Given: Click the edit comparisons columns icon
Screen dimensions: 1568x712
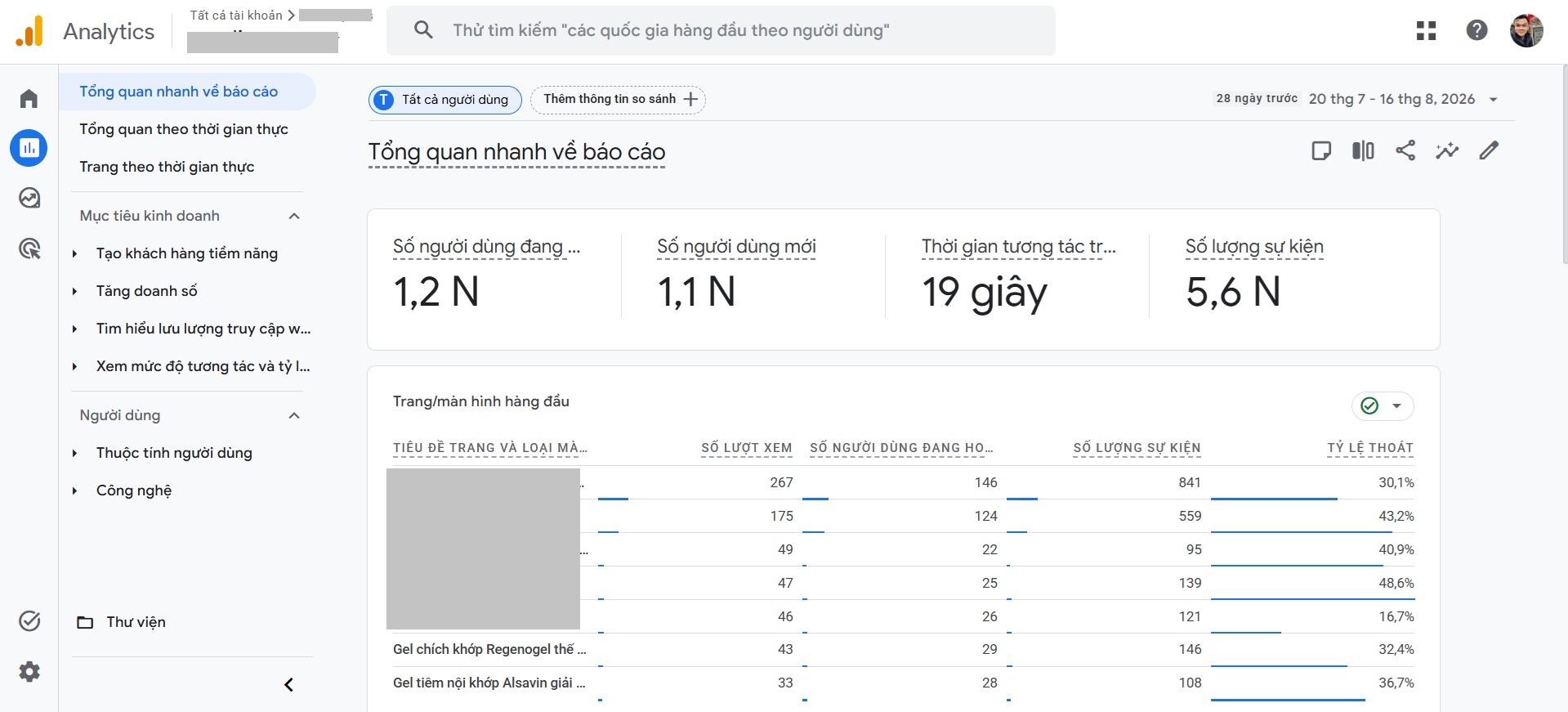Looking at the screenshot, I should 1363,150.
